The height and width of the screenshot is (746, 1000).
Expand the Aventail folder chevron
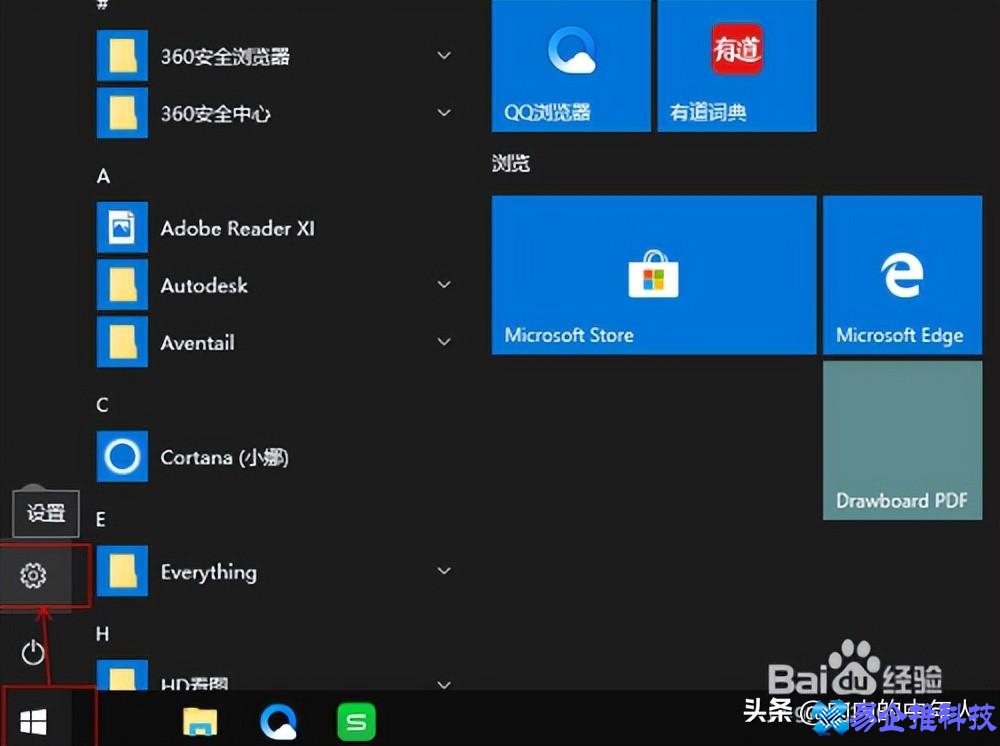[444, 342]
